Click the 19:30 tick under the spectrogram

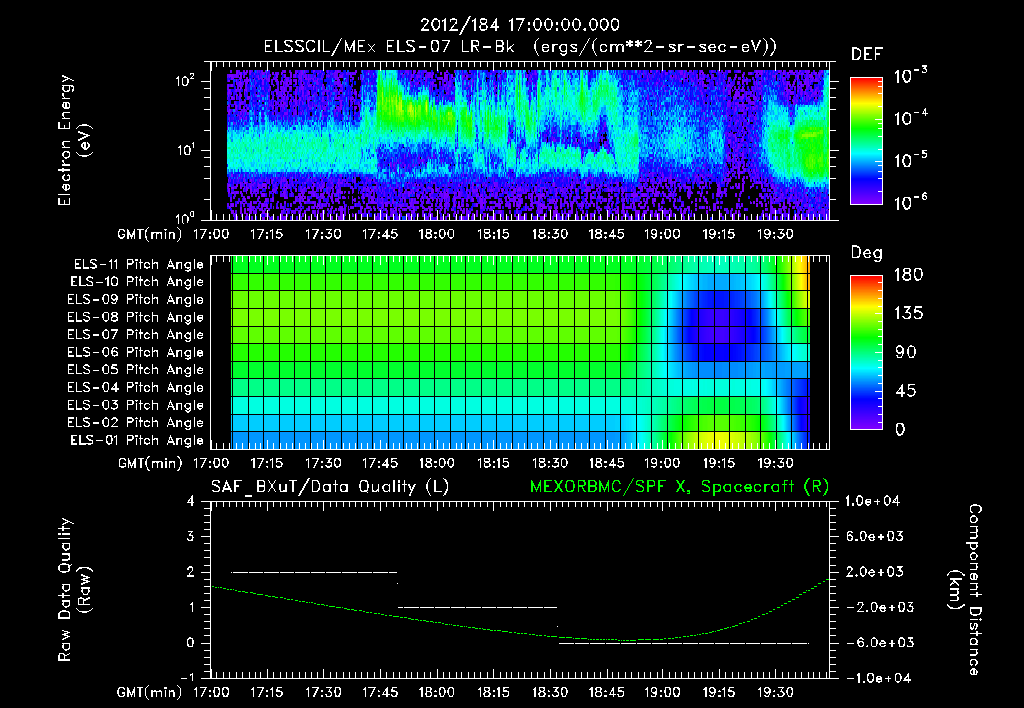[x=775, y=234]
